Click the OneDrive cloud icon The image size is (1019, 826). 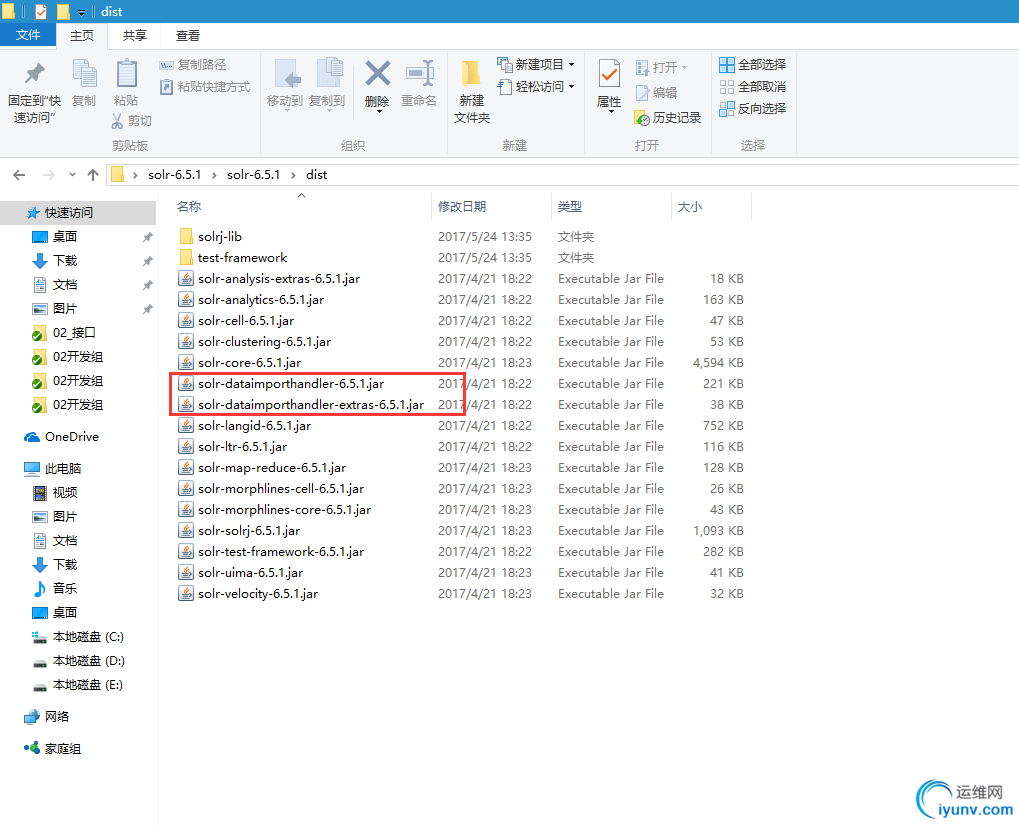pos(32,437)
